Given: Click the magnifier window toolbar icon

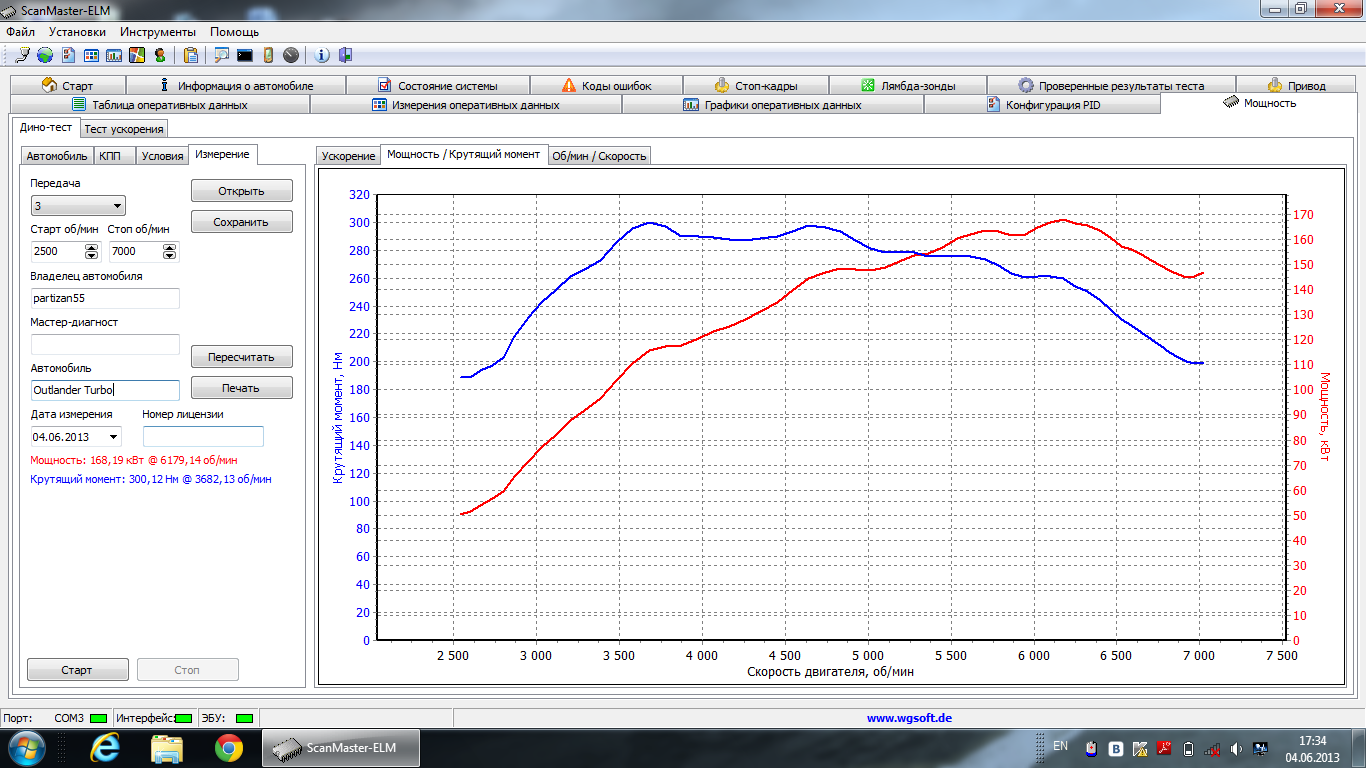Looking at the screenshot, I should click(221, 55).
